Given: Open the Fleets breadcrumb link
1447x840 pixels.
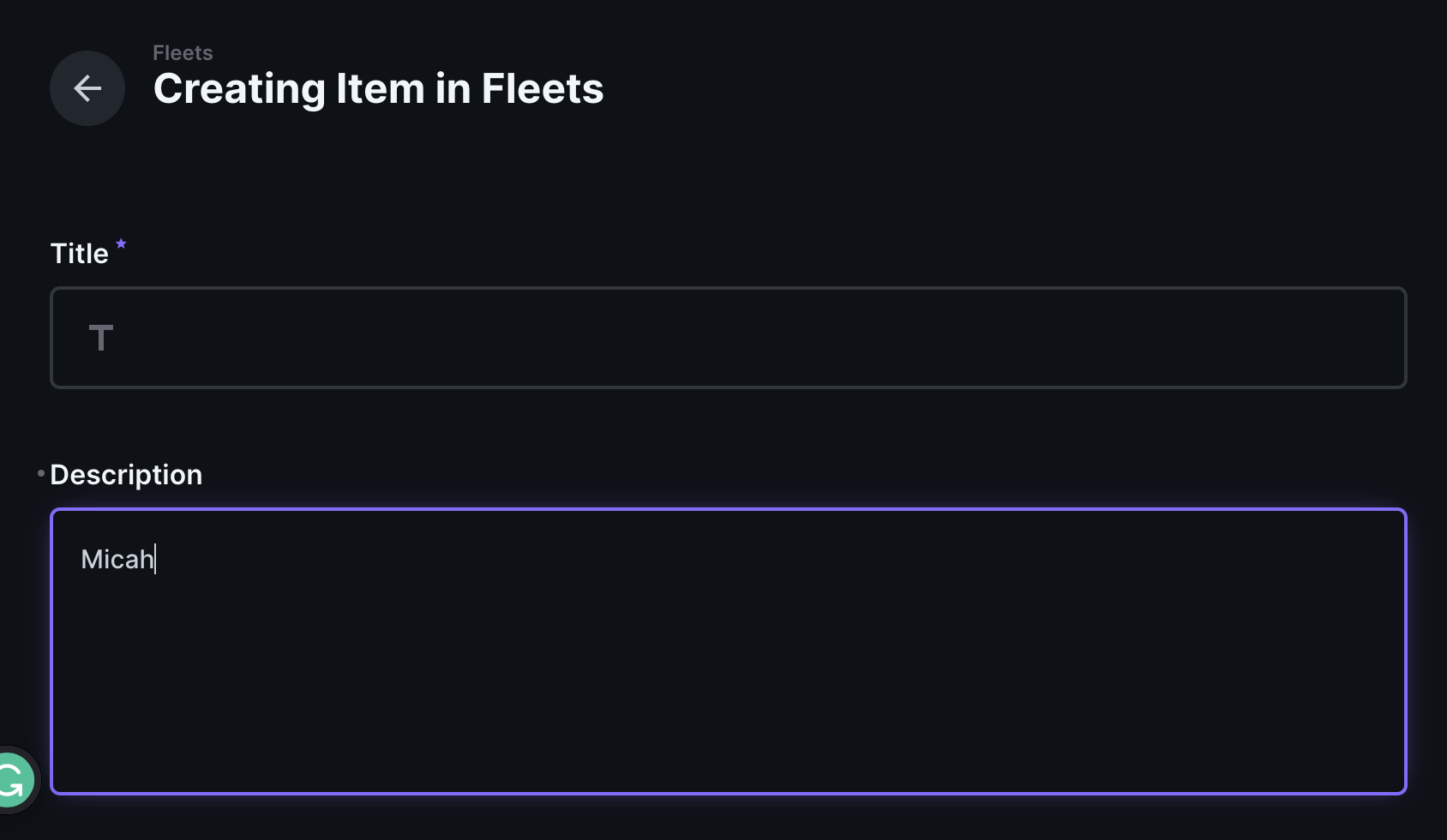Looking at the screenshot, I should tap(183, 53).
